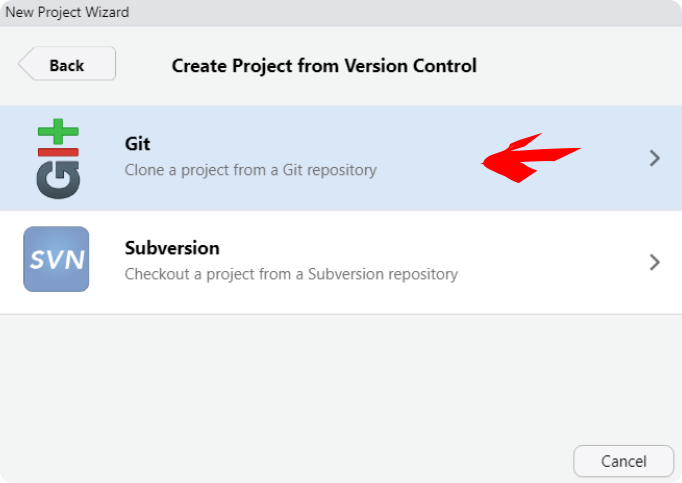Image resolution: width=682 pixels, height=483 pixels.
Task: Select the Git title label
Action: [137, 144]
